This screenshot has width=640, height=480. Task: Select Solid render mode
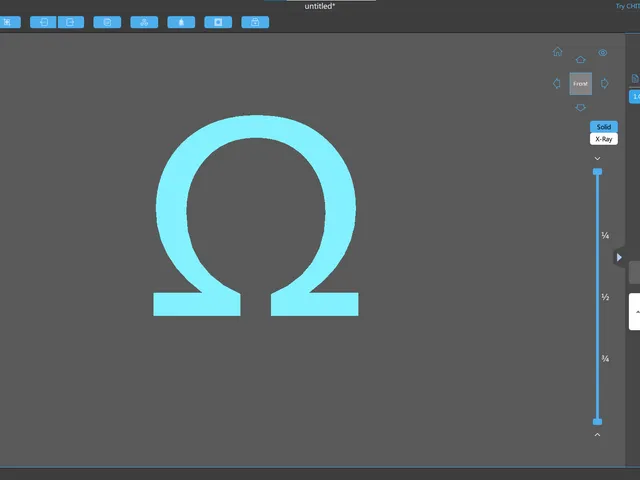[604, 127]
